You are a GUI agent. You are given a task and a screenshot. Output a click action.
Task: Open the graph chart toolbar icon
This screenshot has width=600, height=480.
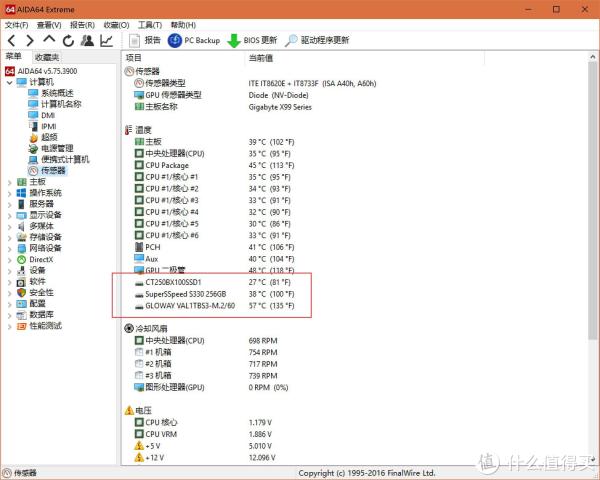point(106,40)
